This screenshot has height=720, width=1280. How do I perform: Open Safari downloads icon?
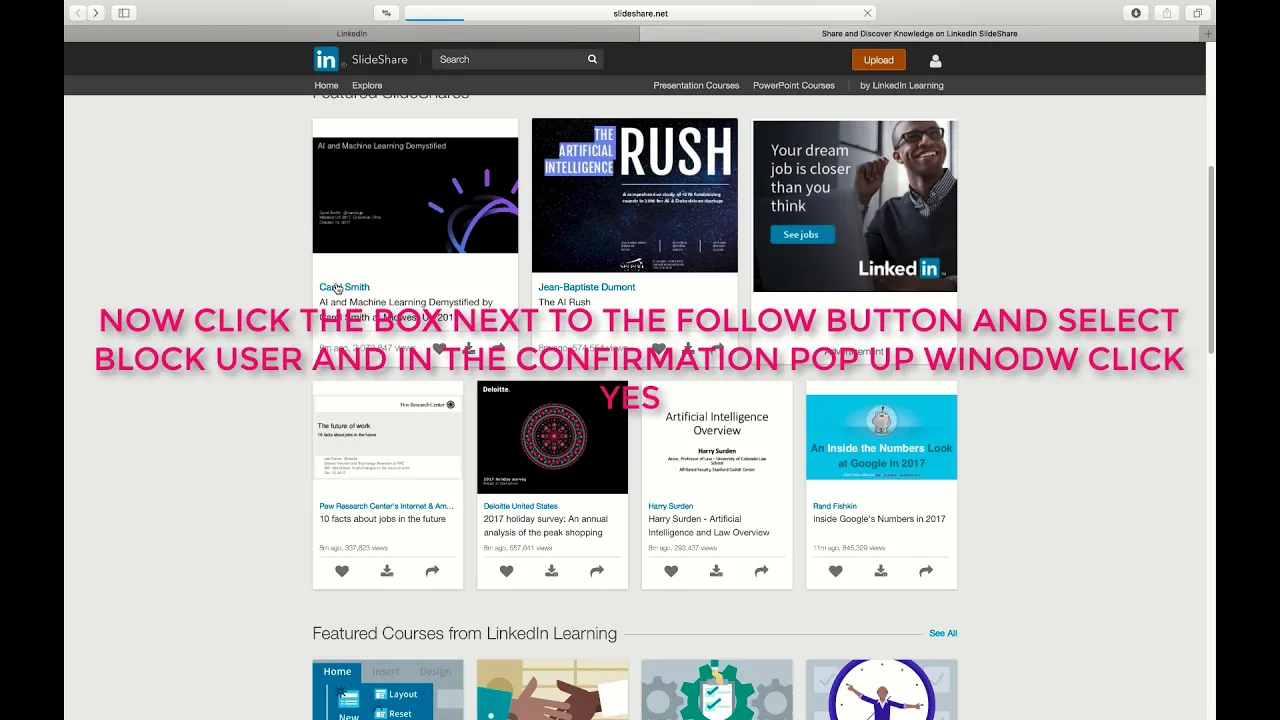[x=1136, y=13]
